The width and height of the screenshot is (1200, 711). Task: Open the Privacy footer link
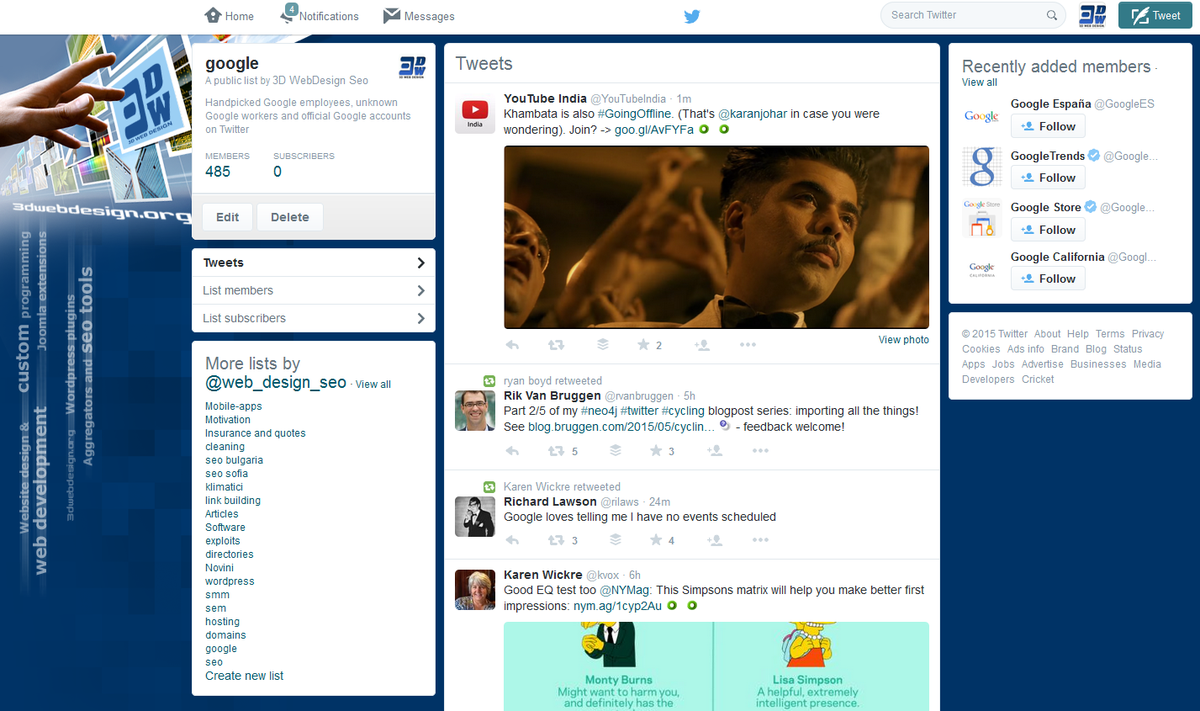pos(1148,334)
